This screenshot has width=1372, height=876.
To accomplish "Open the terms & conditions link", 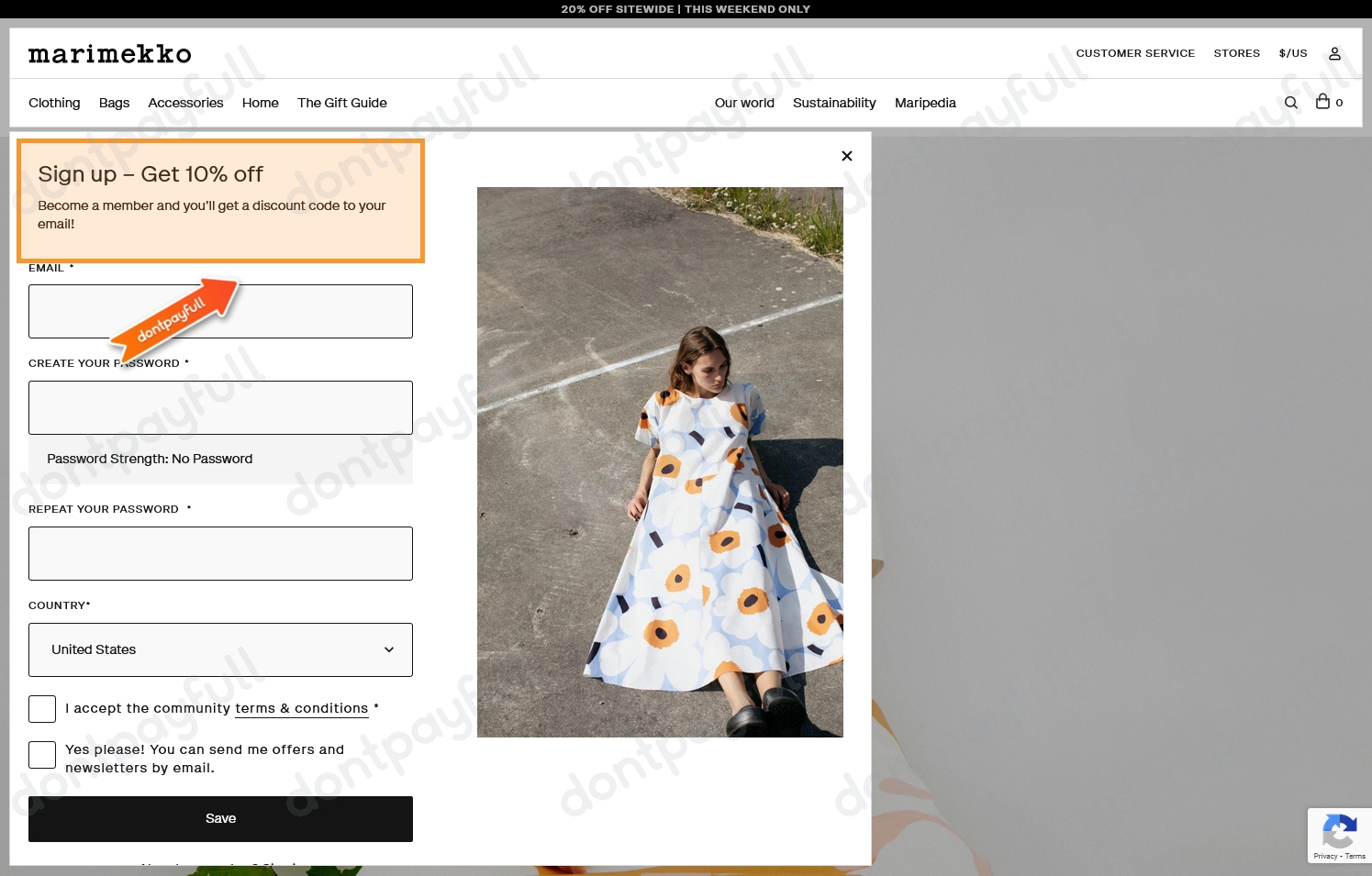I will point(301,709).
